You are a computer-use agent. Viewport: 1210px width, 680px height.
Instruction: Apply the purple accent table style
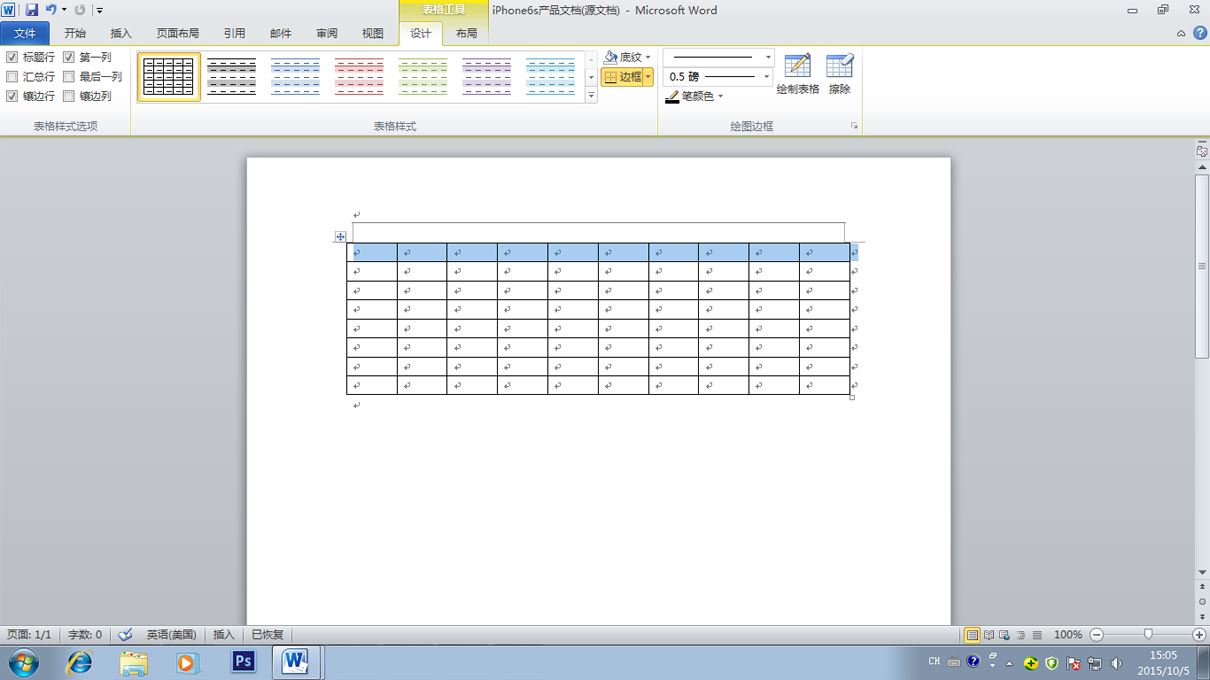point(487,77)
